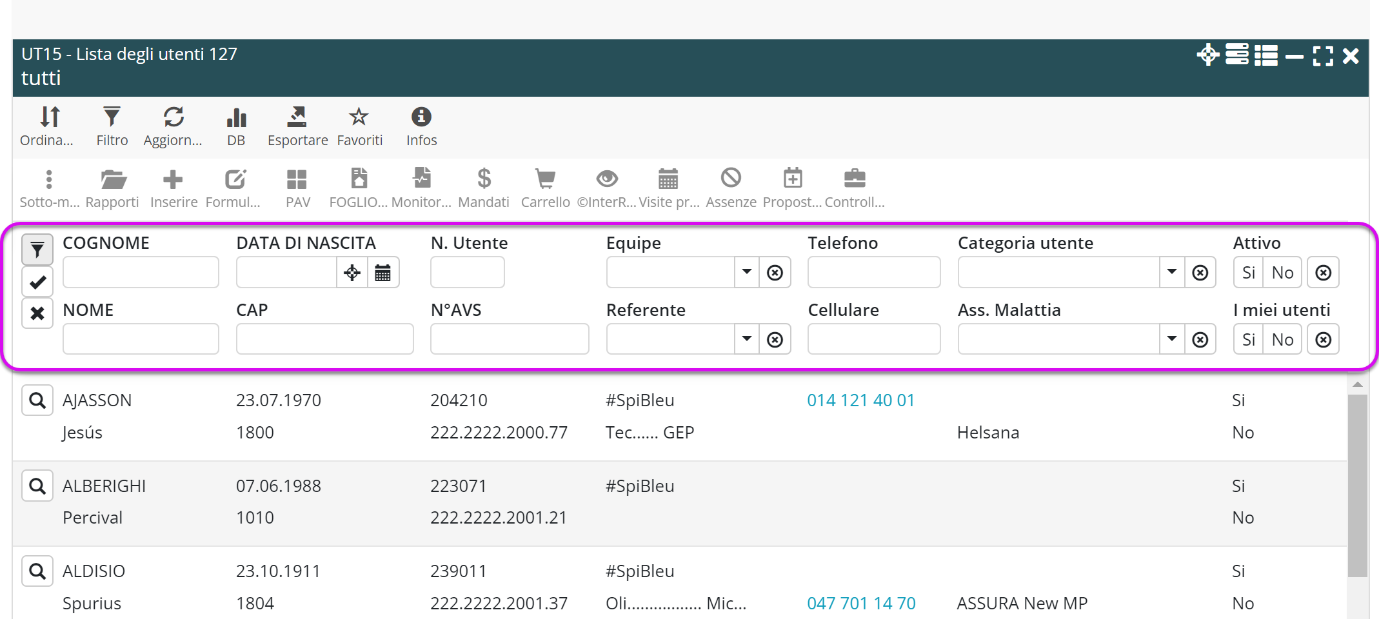Expand the Equipe dropdown
The height and width of the screenshot is (619, 1379).
746,273
